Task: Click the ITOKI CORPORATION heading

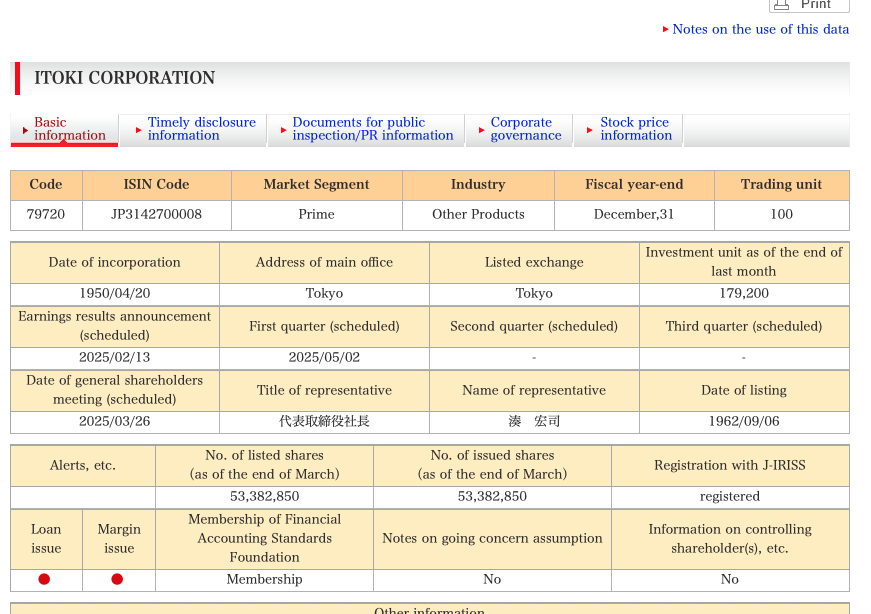Action: pos(124,78)
